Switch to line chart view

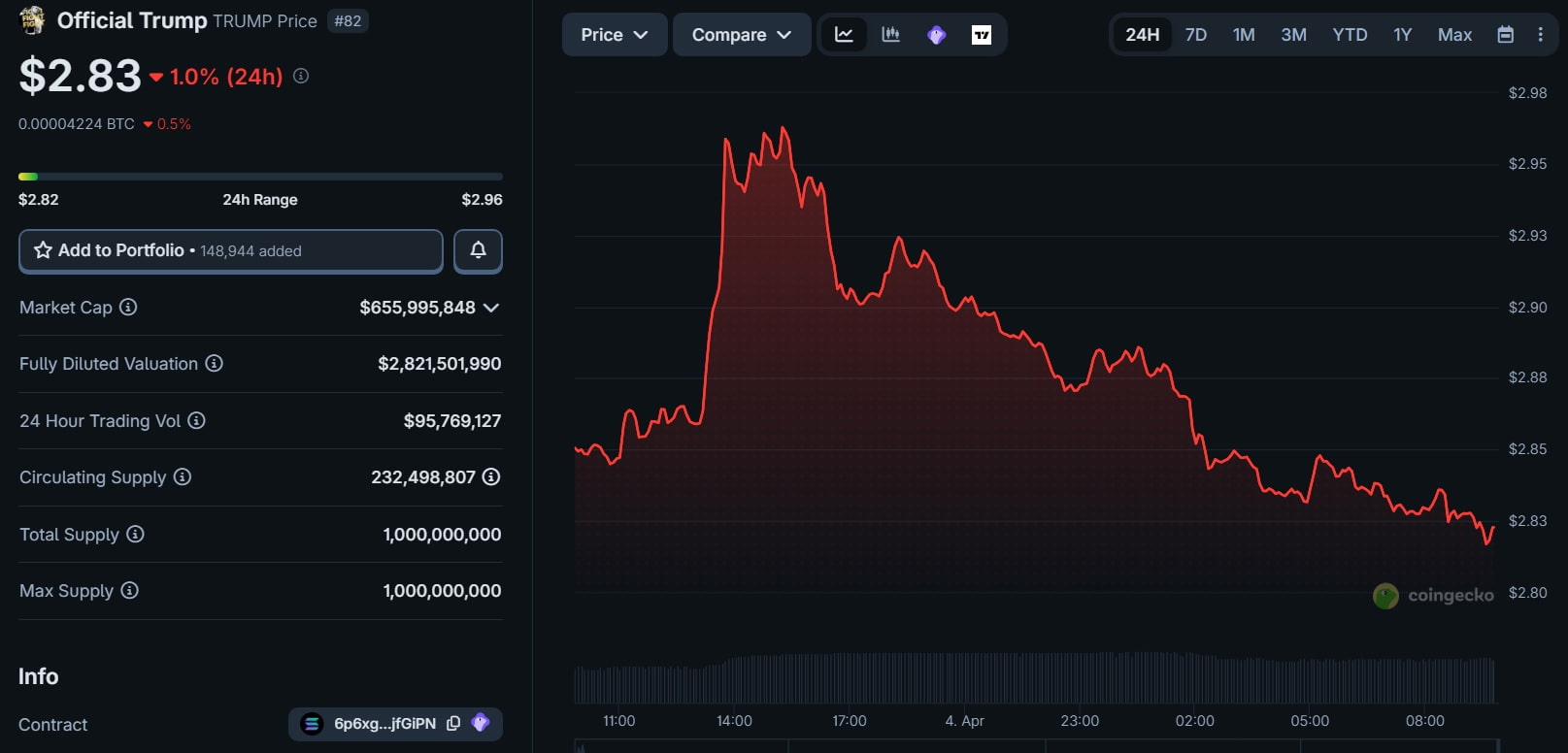pyautogui.click(x=844, y=35)
